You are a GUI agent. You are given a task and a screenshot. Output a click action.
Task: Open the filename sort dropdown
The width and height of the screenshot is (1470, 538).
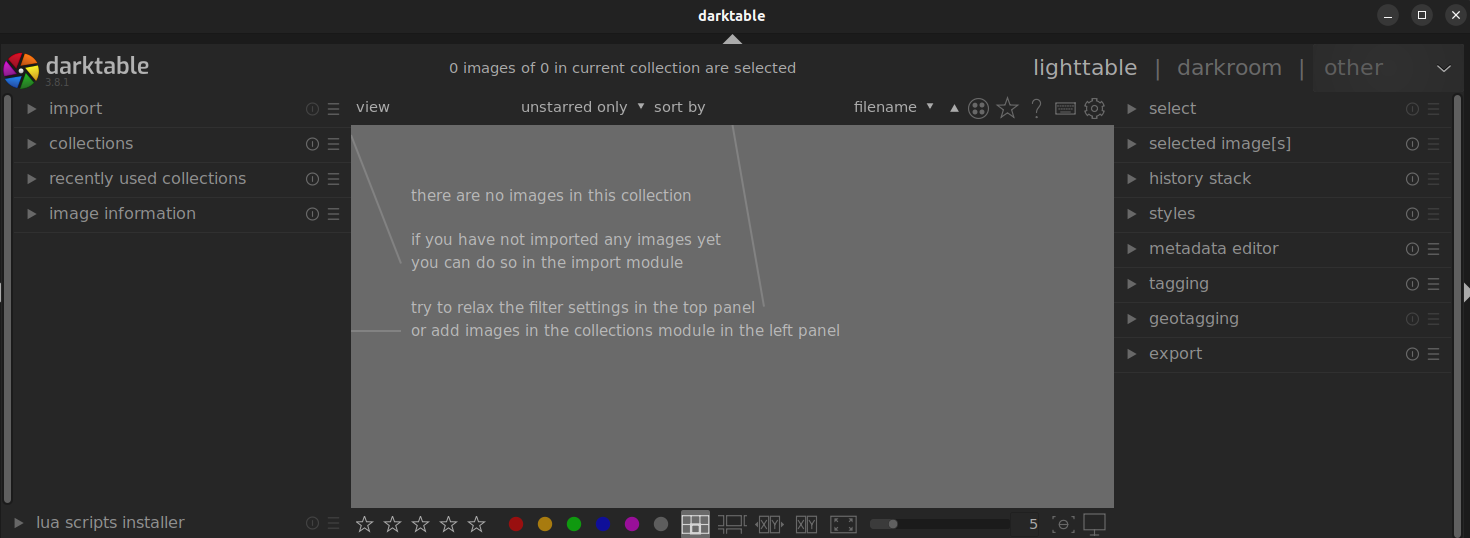pos(894,107)
